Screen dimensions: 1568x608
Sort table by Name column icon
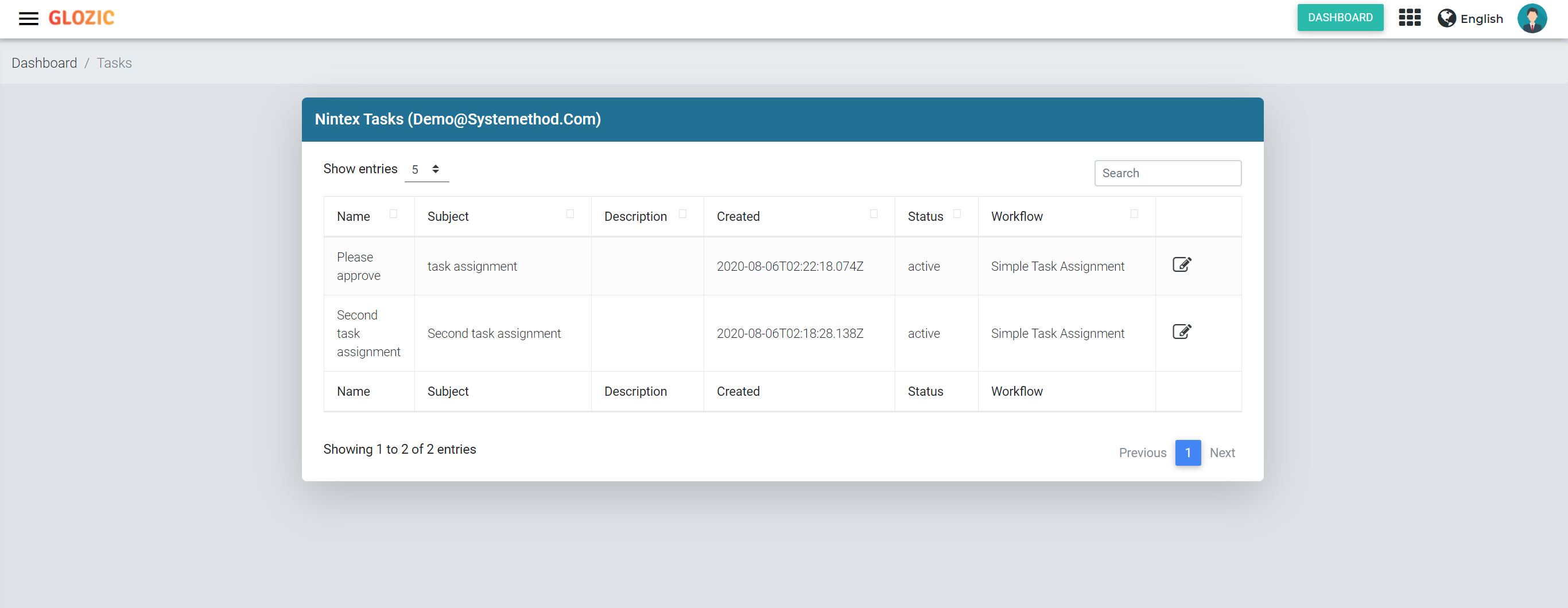click(393, 213)
